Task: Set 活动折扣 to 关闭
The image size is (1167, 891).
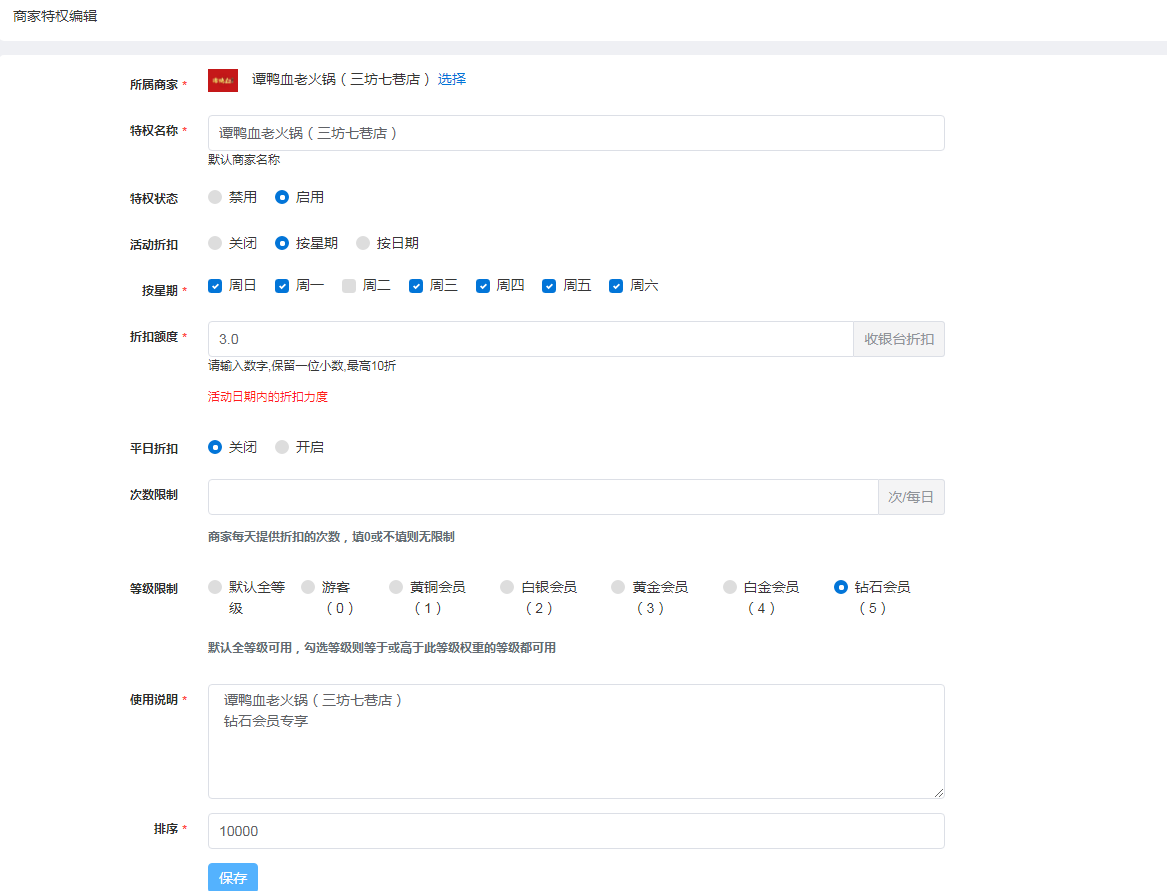Action: pos(215,243)
